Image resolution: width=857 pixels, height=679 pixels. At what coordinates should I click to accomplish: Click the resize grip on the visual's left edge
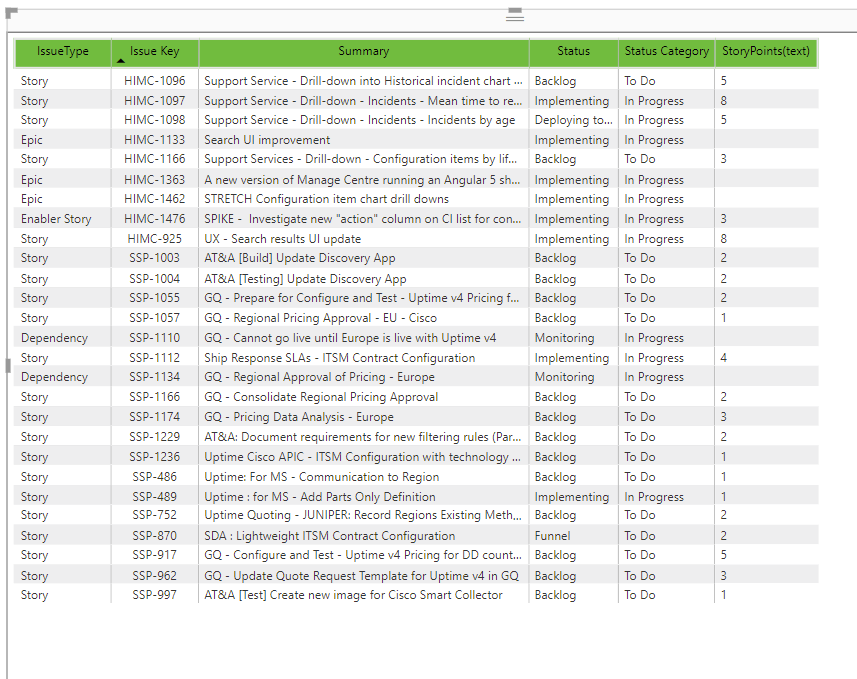click(x=8, y=365)
